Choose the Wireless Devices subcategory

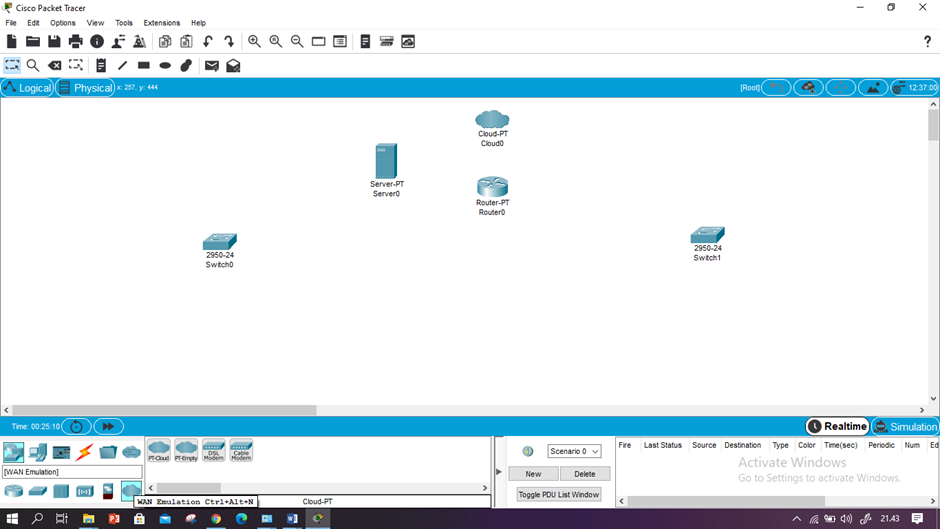pos(85,491)
